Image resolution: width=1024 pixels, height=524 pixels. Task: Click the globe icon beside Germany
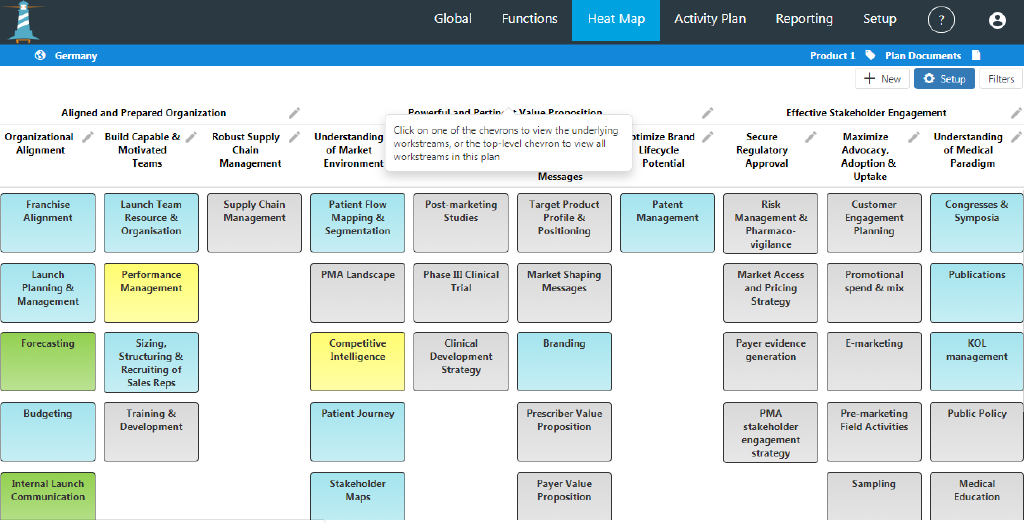(40, 56)
